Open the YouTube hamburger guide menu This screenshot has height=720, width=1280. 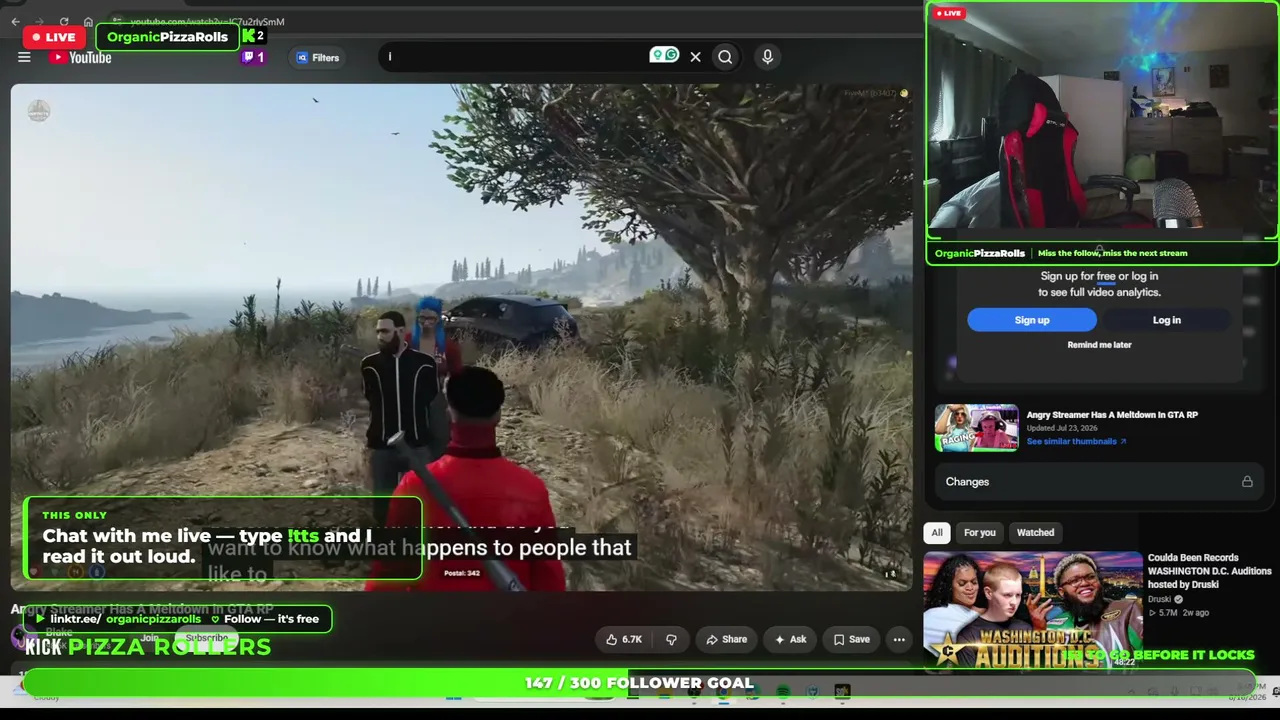point(24,57)
